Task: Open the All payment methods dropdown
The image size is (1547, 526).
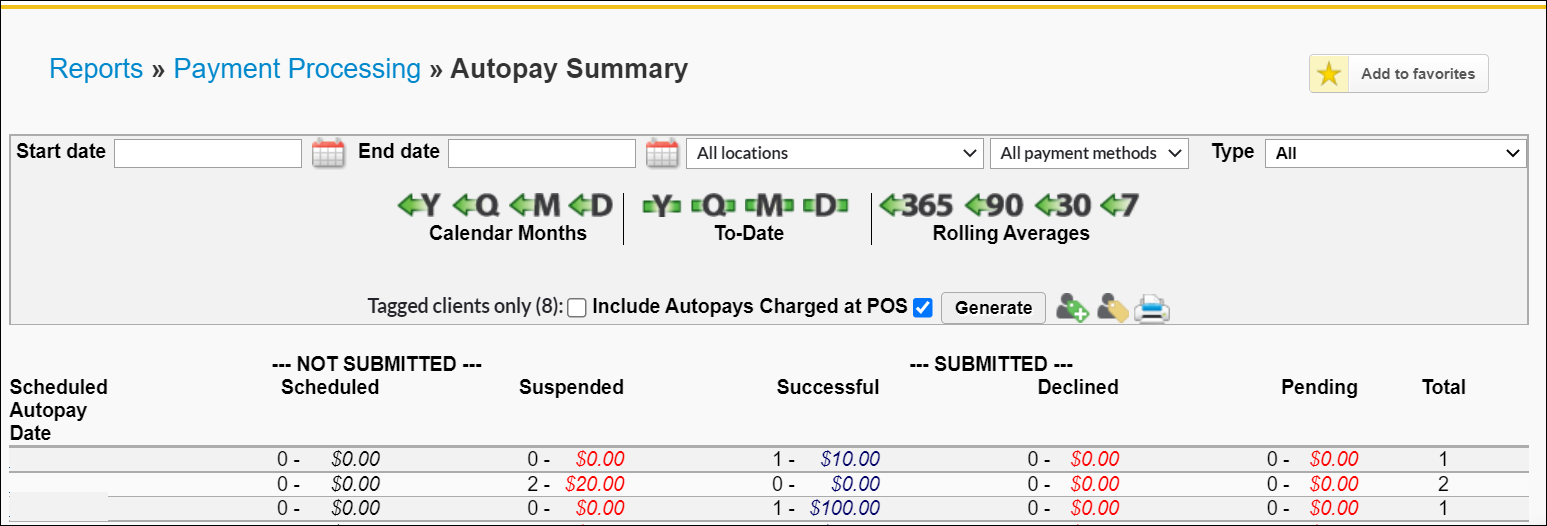Action: (1089, 153)
